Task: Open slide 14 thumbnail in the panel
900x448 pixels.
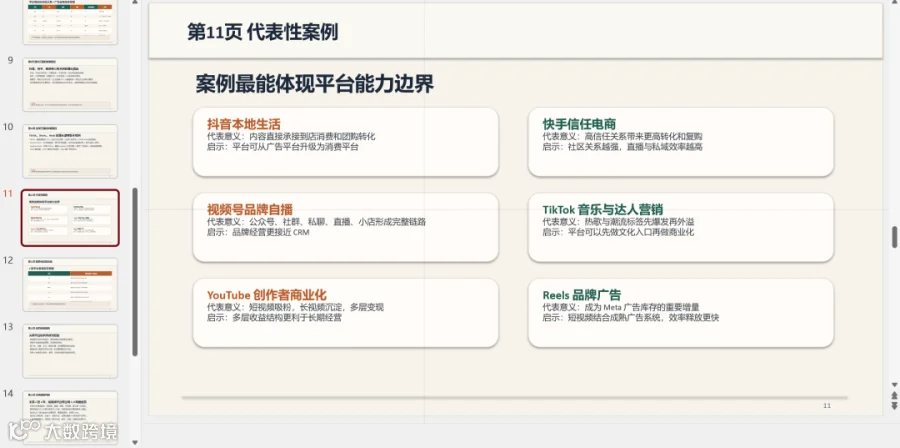Action: (70, 417)
